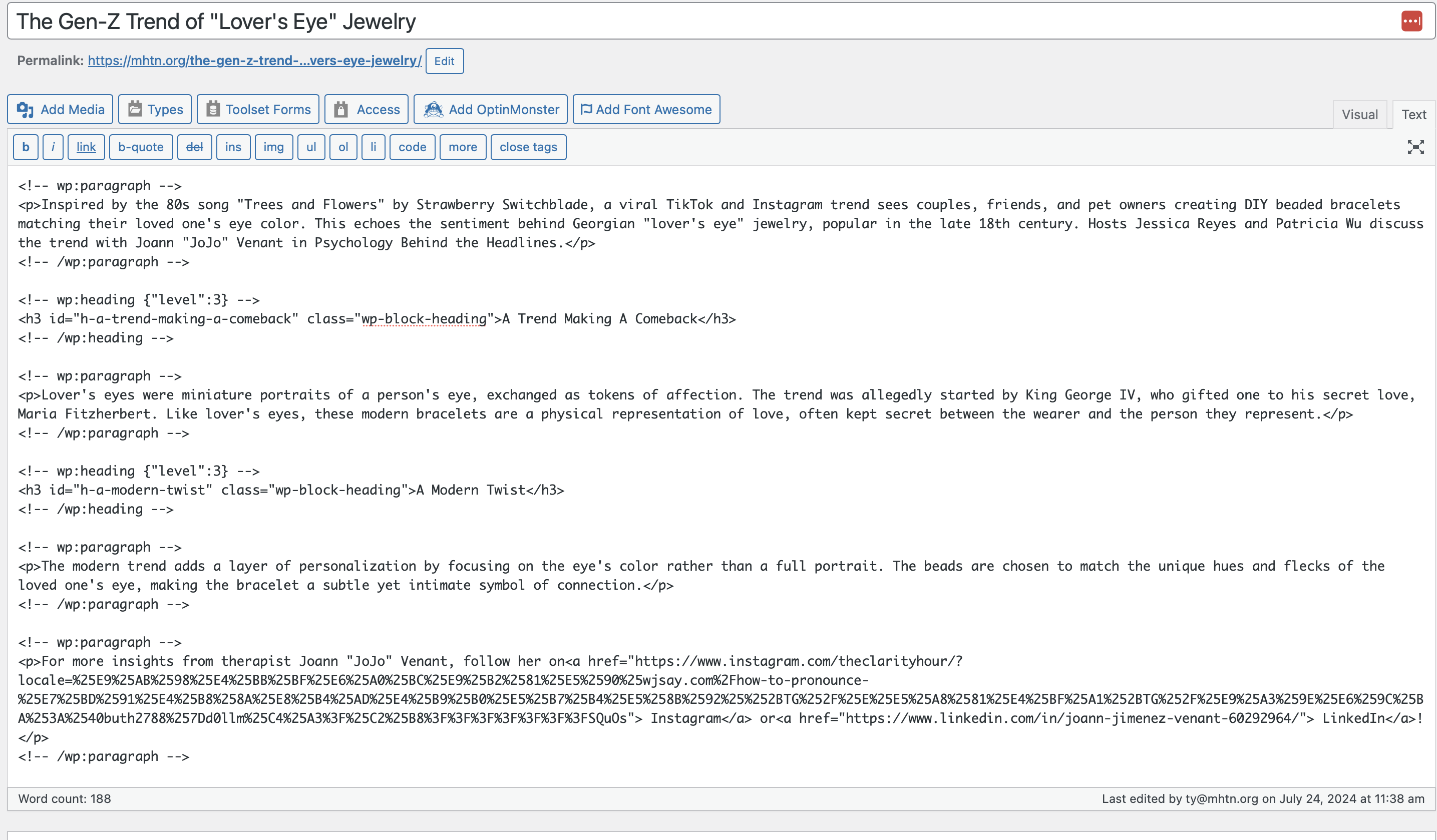This screenshot has height=840, width=1437.
Task: Open Add Media dialog
Action: pos(60,109)
